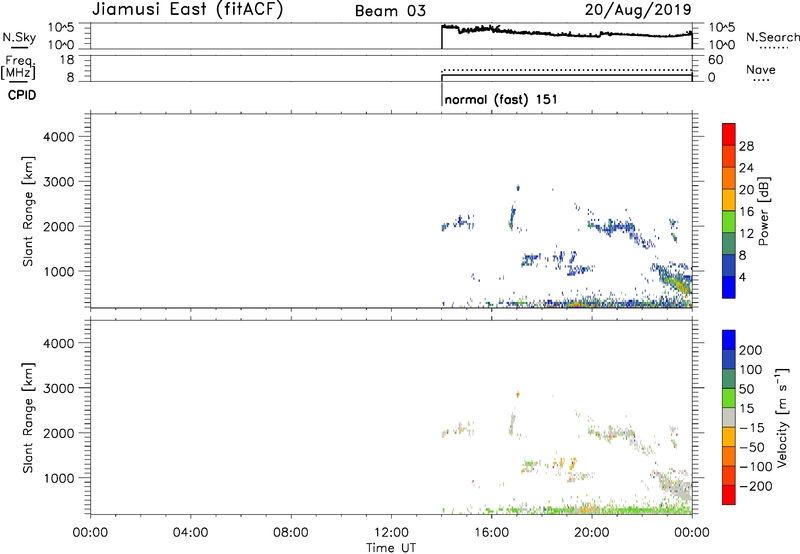Image resolution: width=800 pixels, height=554 pixels.
Task: Click the yellow 16-20 dB Power swatch
Action: pyautogui.click(x=729, y=199)
